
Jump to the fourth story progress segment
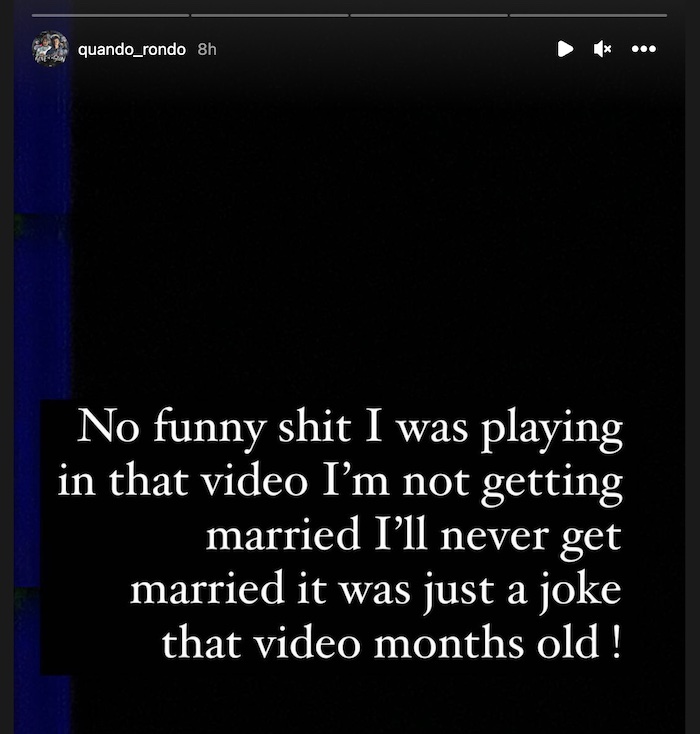[588, 15]
